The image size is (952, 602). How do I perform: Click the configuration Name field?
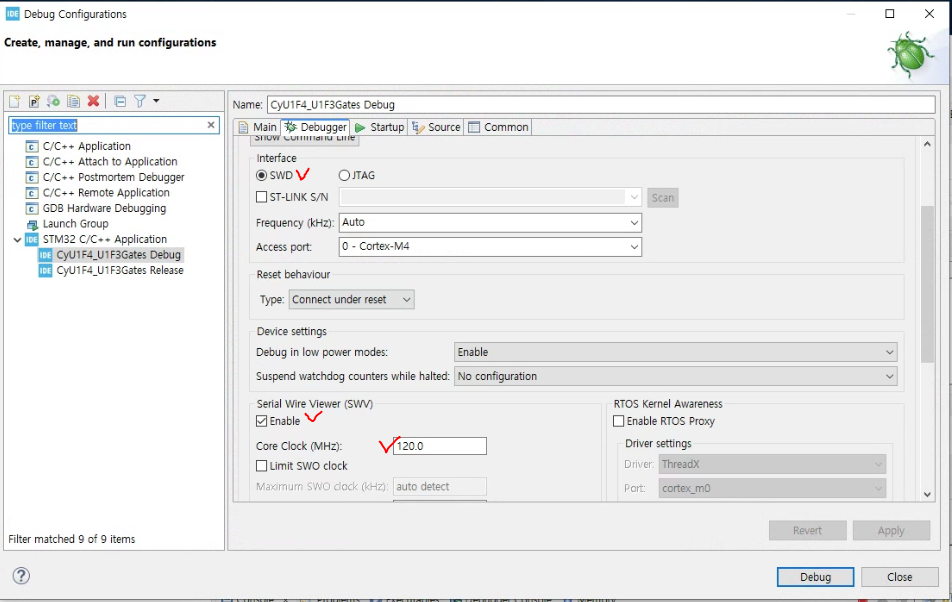click(x=601, y=104)
